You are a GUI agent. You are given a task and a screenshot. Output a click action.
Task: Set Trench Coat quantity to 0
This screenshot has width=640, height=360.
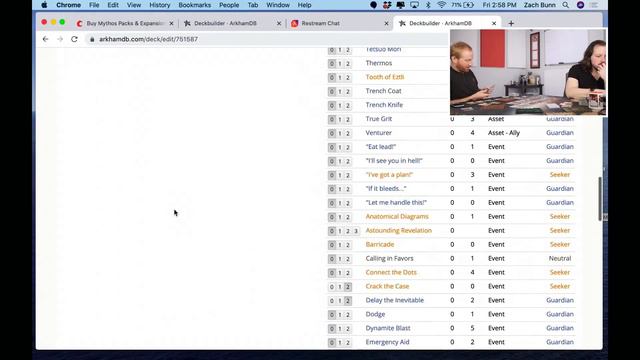(x=331, y=91)
